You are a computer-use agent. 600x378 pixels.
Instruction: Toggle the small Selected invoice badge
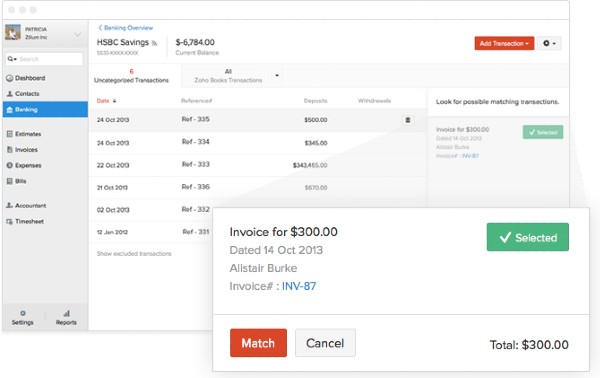click(543, 132)
